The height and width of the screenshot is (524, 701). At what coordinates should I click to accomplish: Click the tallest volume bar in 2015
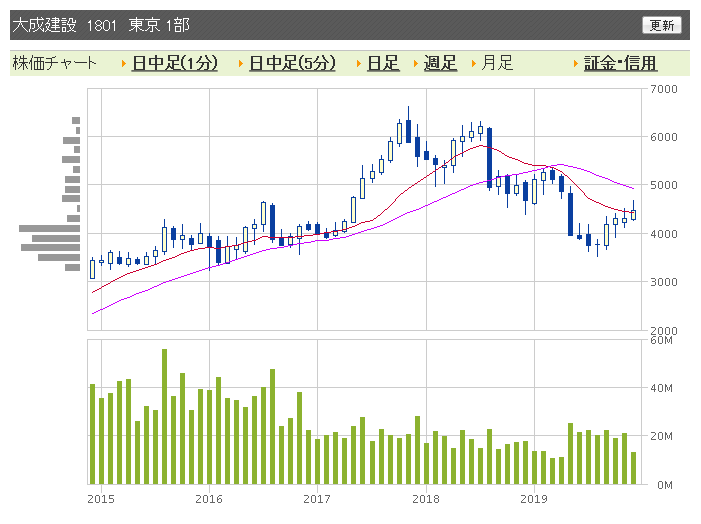pyautogui.click(x=165, y=417)
